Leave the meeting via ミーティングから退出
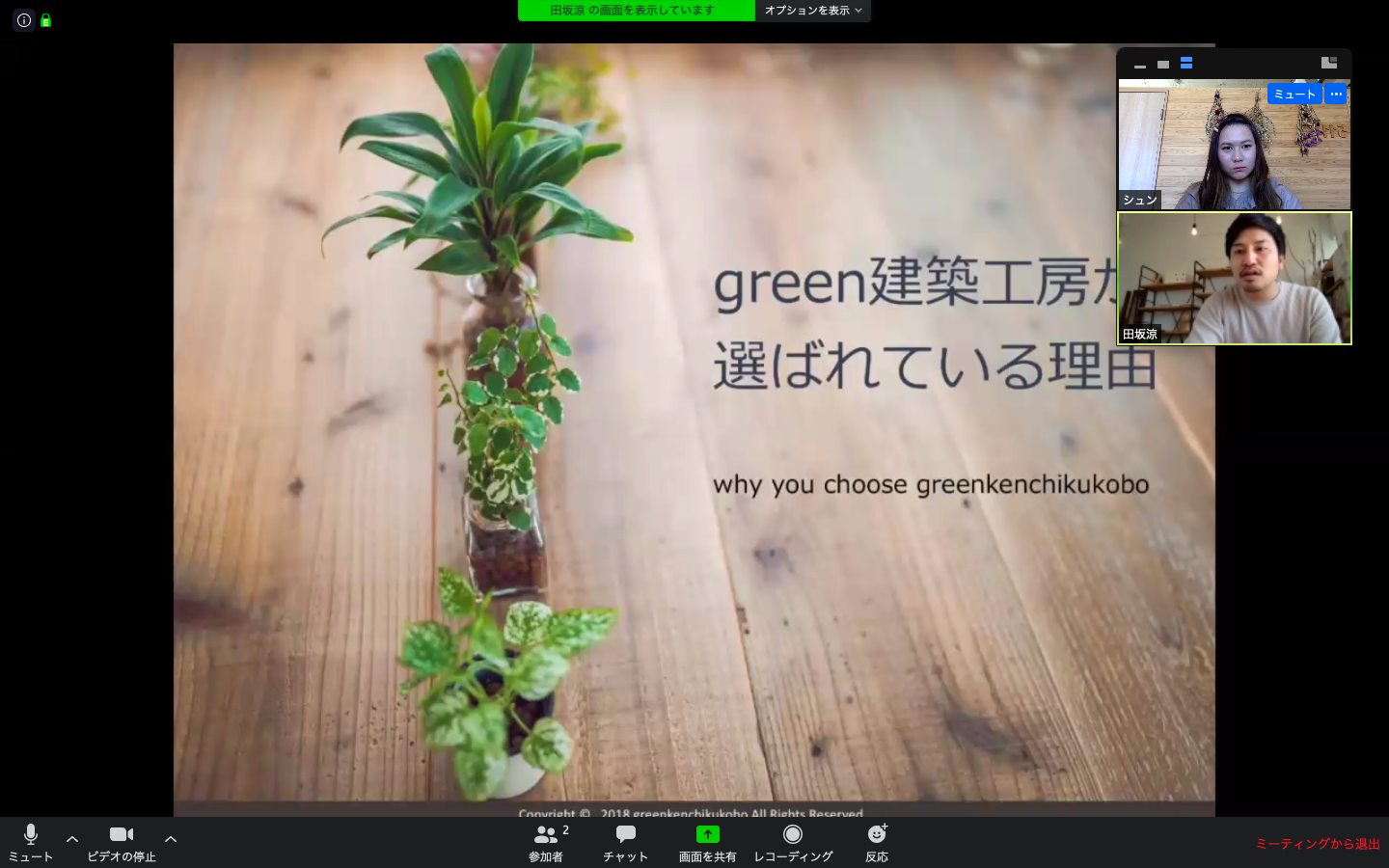Image resolution: width=1389 pixels, height=868 pixels. pyautogui.click(x=1318, y=844)
